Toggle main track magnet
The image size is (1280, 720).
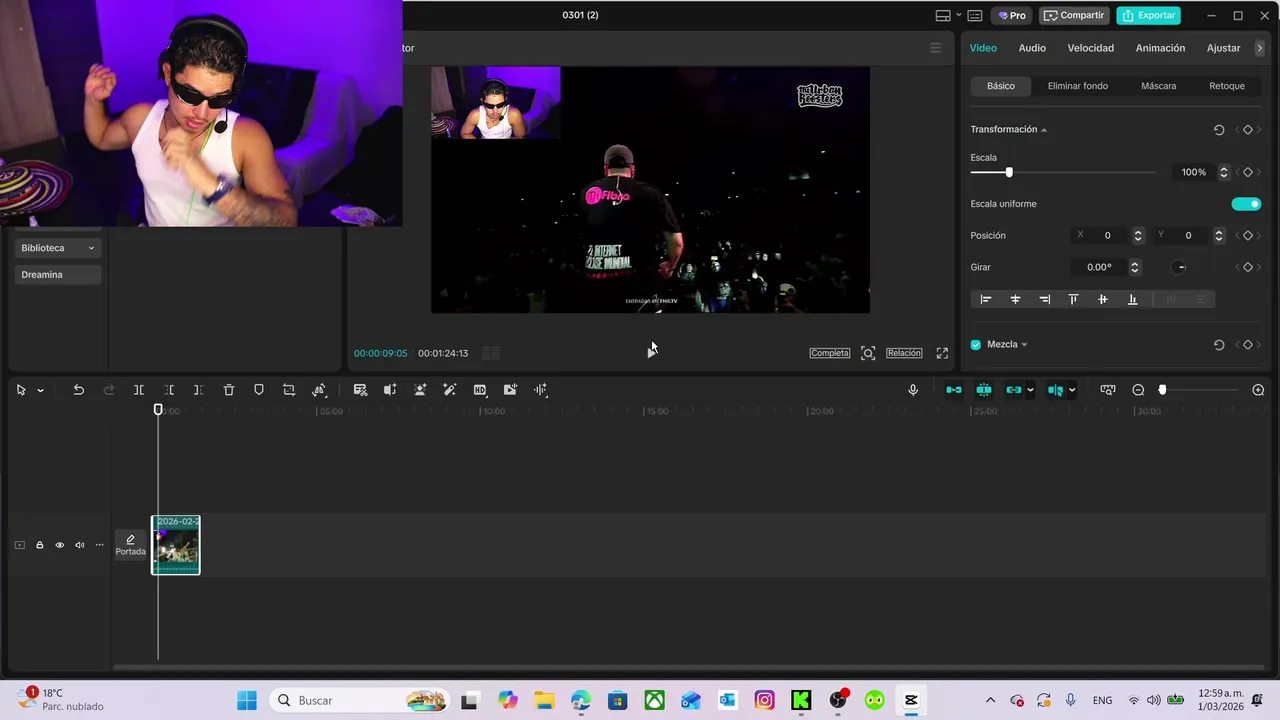pyautogui.click(x=954, y=390)
